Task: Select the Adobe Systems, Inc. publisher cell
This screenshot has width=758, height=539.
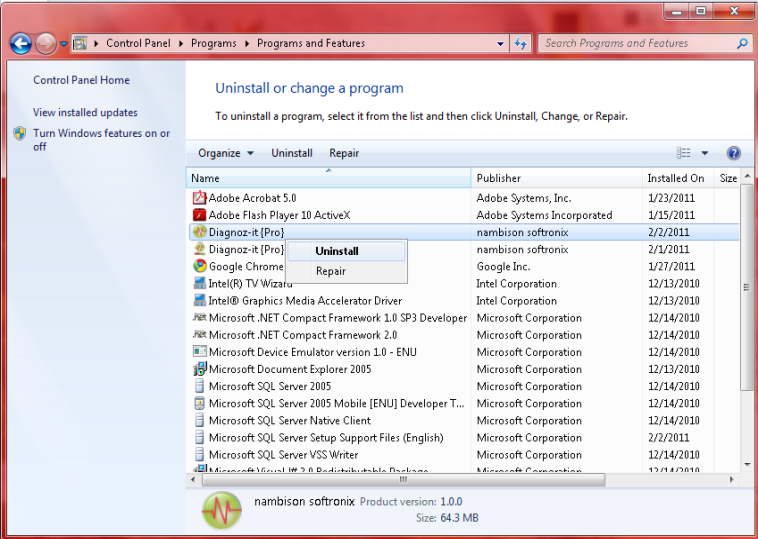Action: pos(524,198)
